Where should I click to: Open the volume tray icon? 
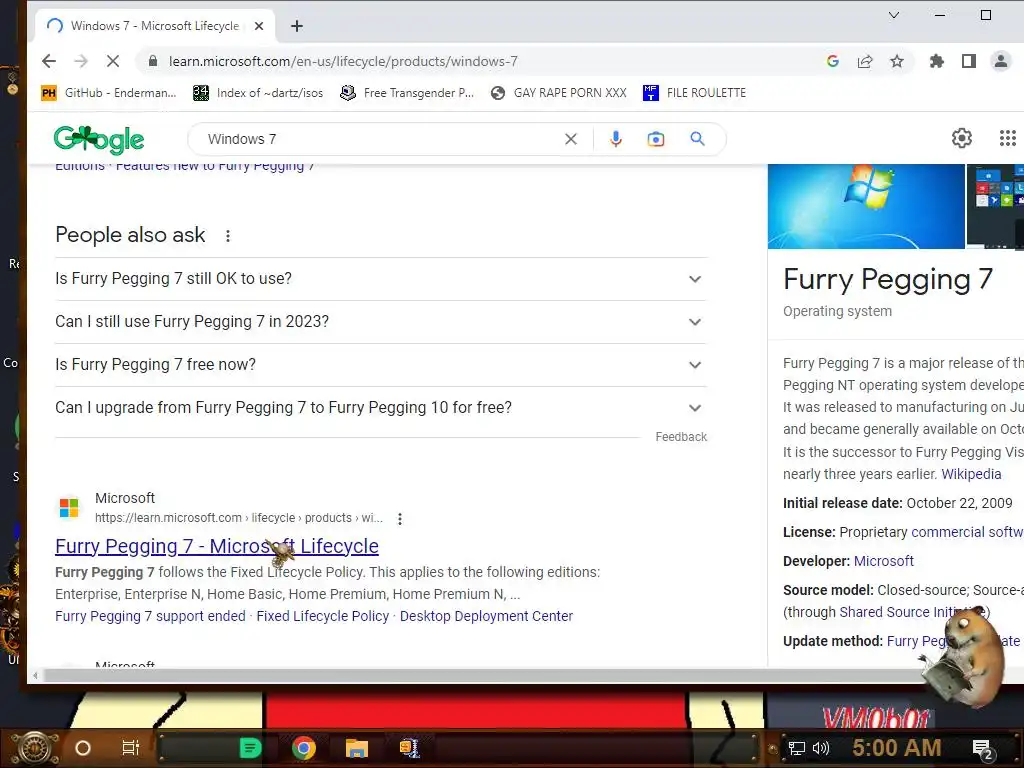point(821,748)
